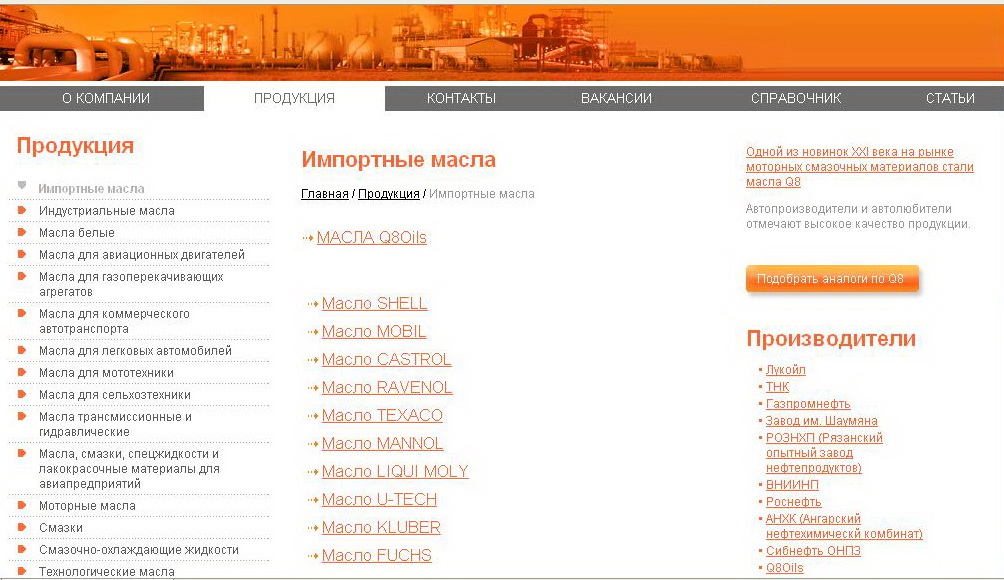Select Масла для газоперекачивающих агрегатов
The image size is (1004, 580).
tap(131, 284)
